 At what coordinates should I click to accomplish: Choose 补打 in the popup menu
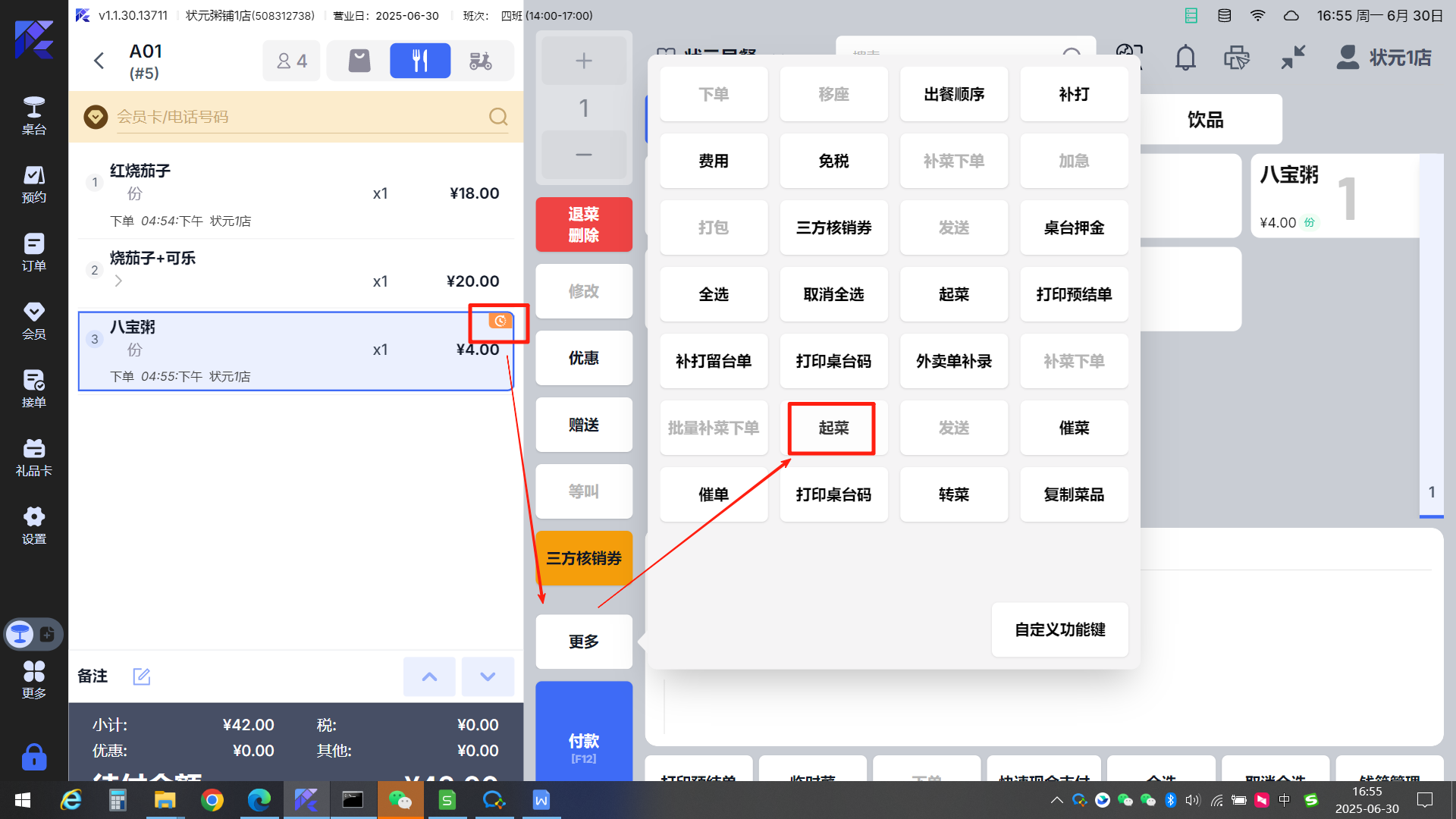1074,94
